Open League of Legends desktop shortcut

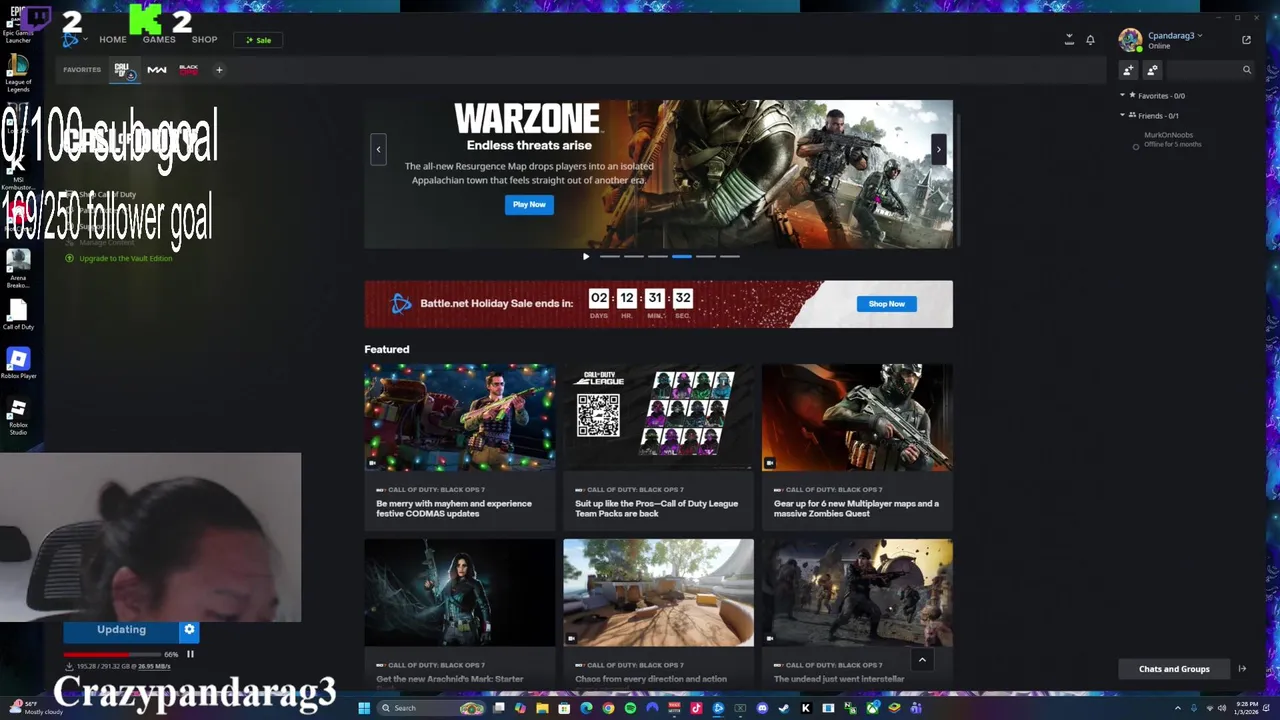[x=18, y=73]
